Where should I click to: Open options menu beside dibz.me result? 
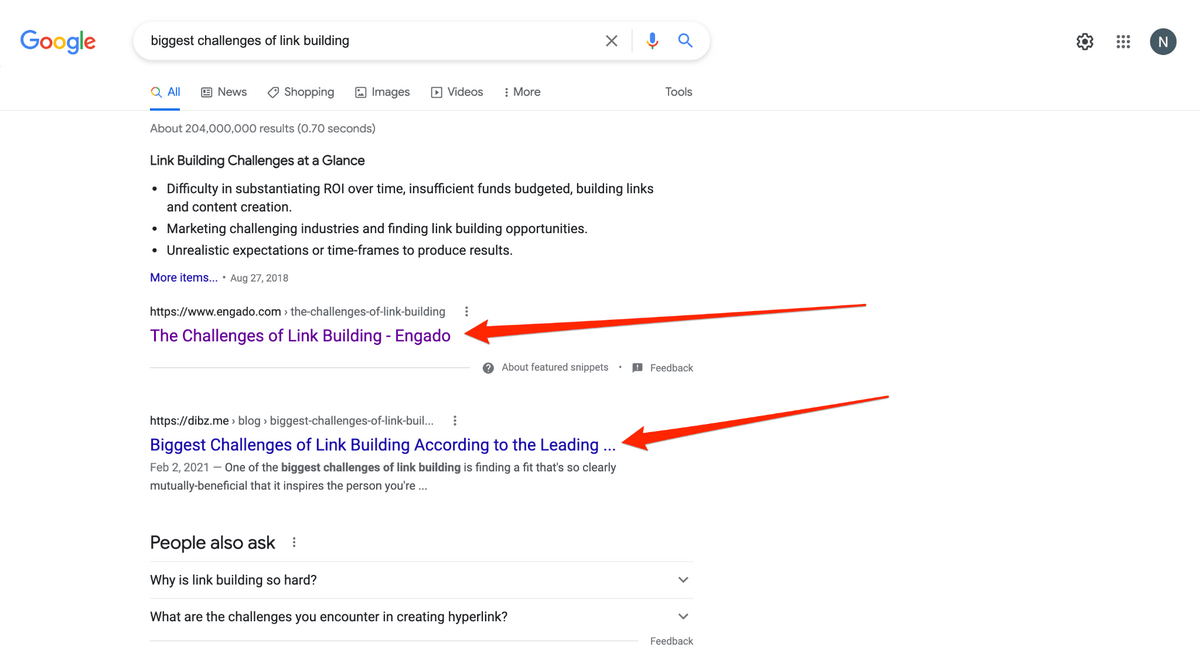[x=455, y=421]
